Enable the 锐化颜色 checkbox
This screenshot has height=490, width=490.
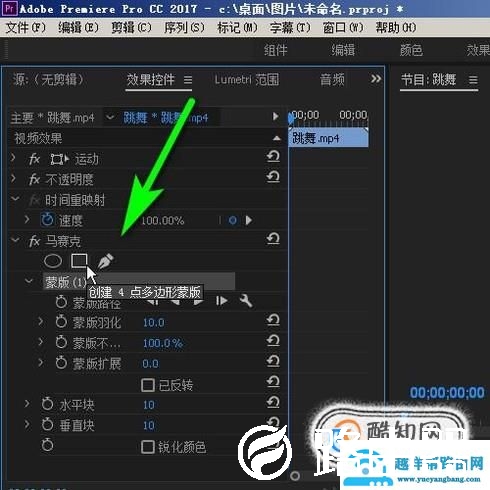[x=148, y=447]
